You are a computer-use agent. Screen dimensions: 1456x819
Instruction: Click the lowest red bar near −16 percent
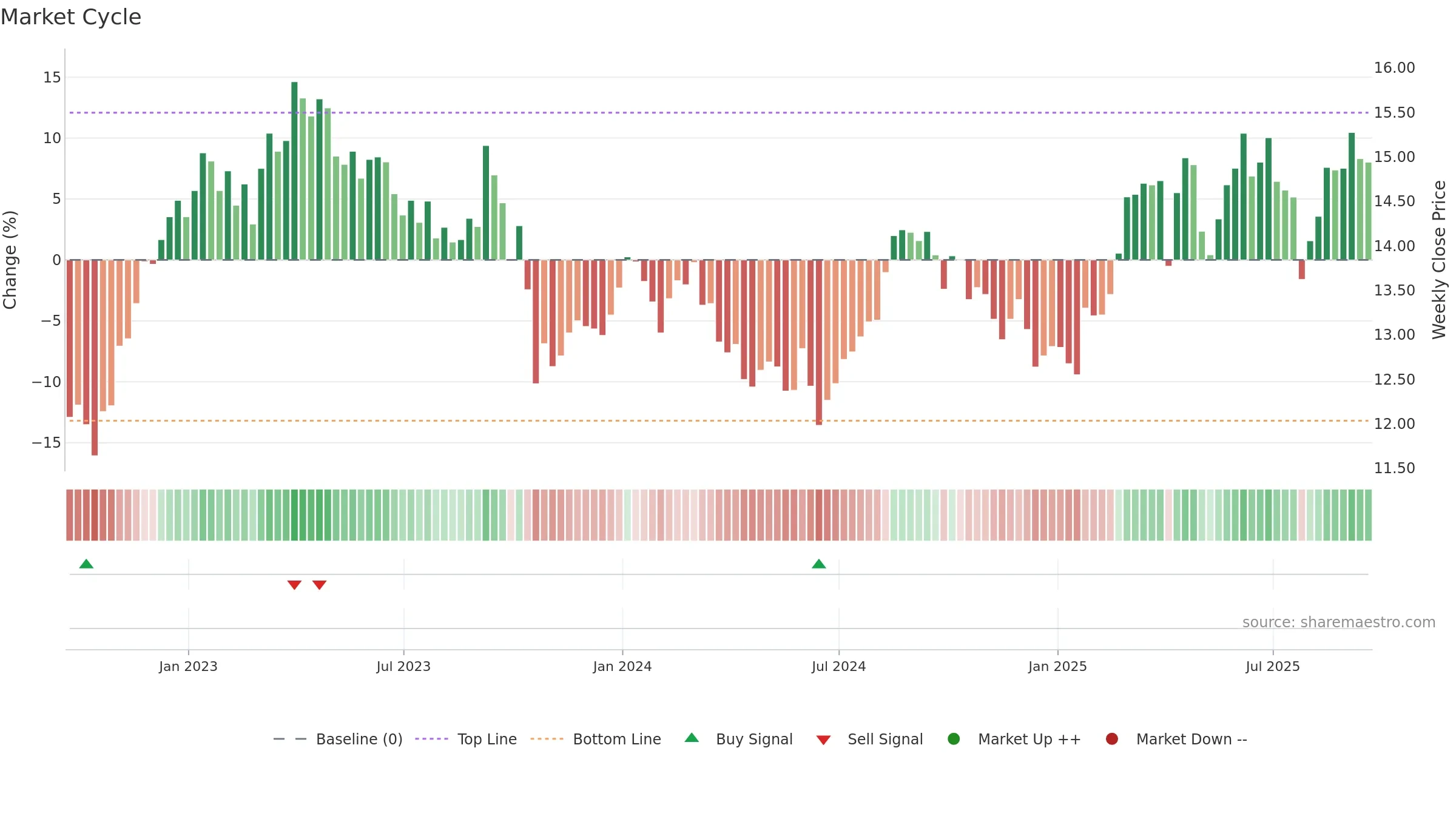[95, 357]
